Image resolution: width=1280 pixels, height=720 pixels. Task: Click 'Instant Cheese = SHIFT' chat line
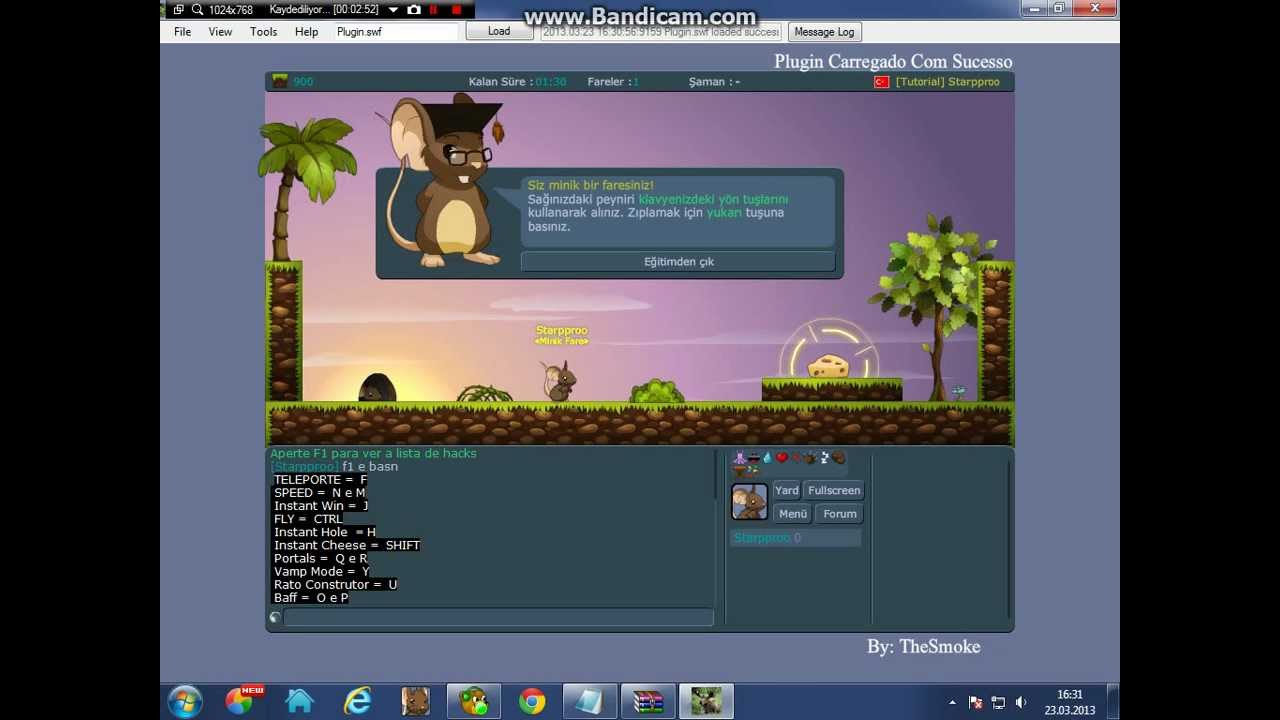click(x=346, y=545)
